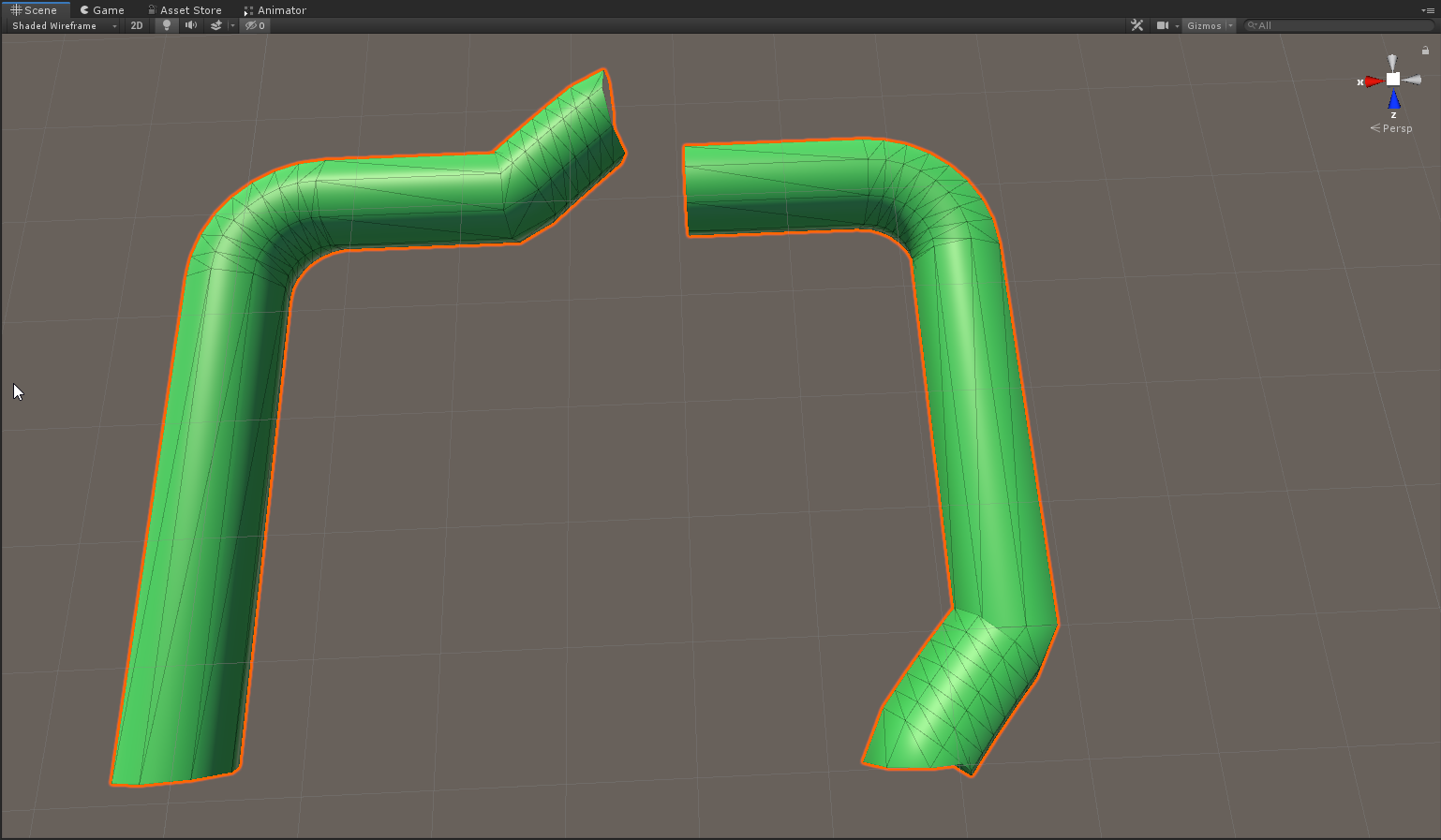
Task: Open effects dropdown arrow next to layers icon
Action: click(232, 25)
